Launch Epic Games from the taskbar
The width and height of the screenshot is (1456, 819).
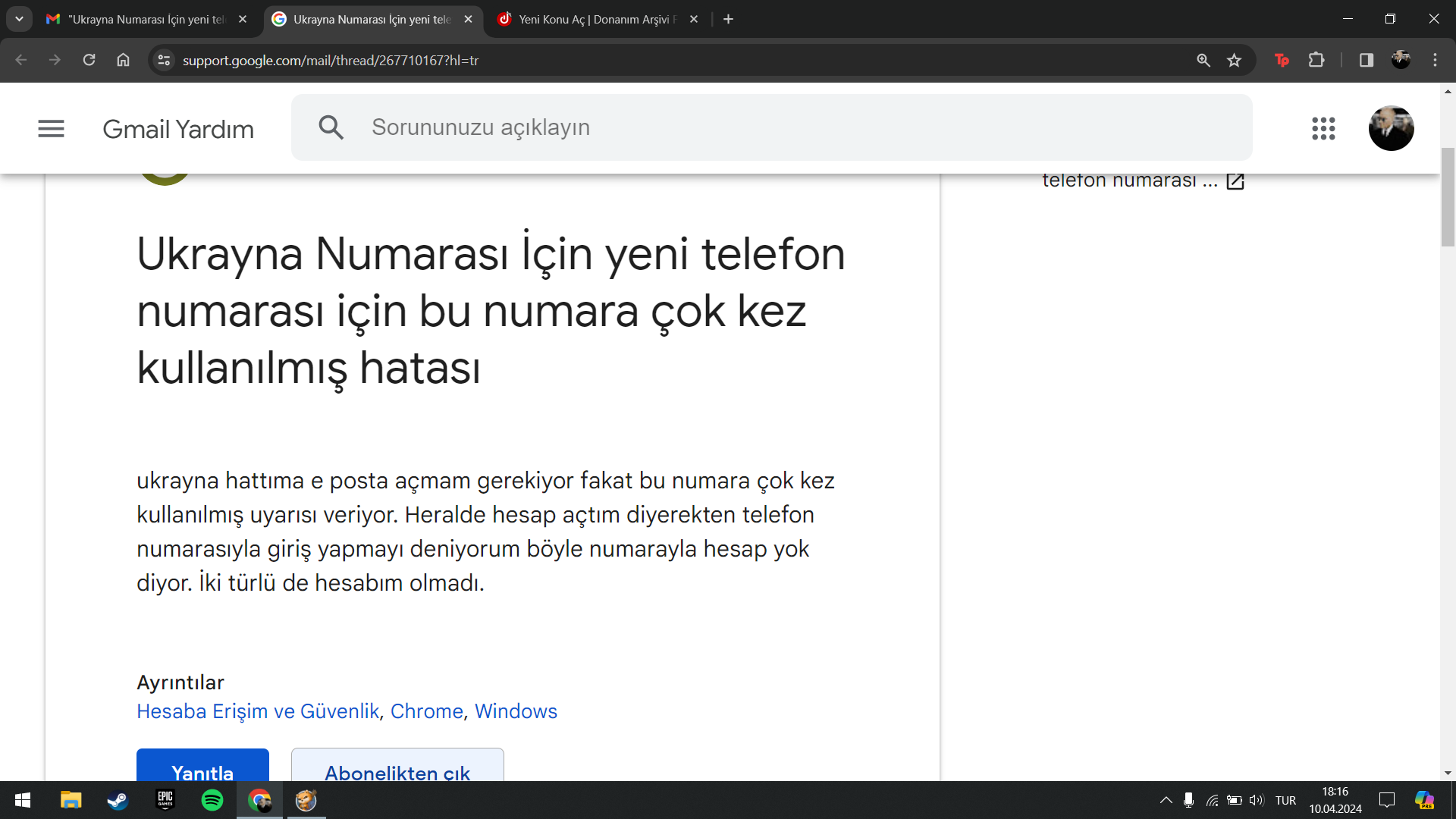165,800
